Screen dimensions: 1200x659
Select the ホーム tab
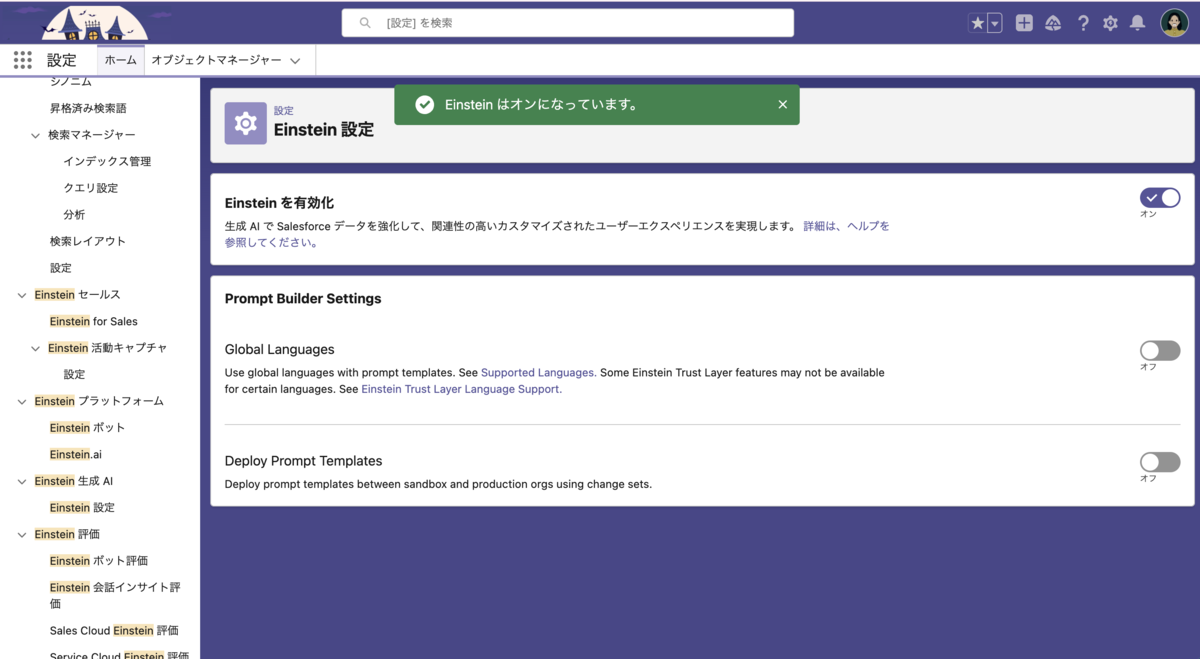point(121,60)
